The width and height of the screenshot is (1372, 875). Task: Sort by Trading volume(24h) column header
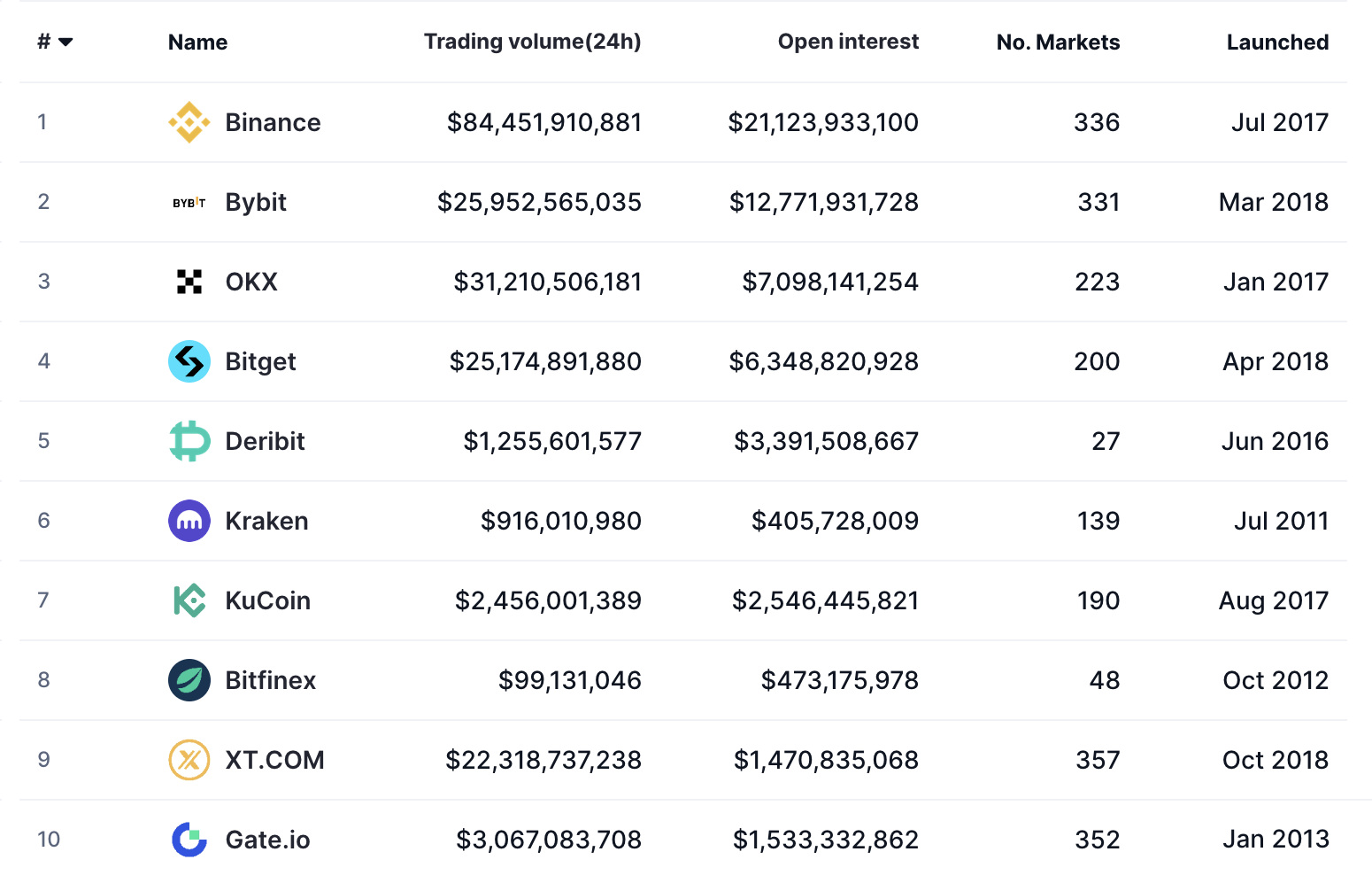click(x=532, y=42)
